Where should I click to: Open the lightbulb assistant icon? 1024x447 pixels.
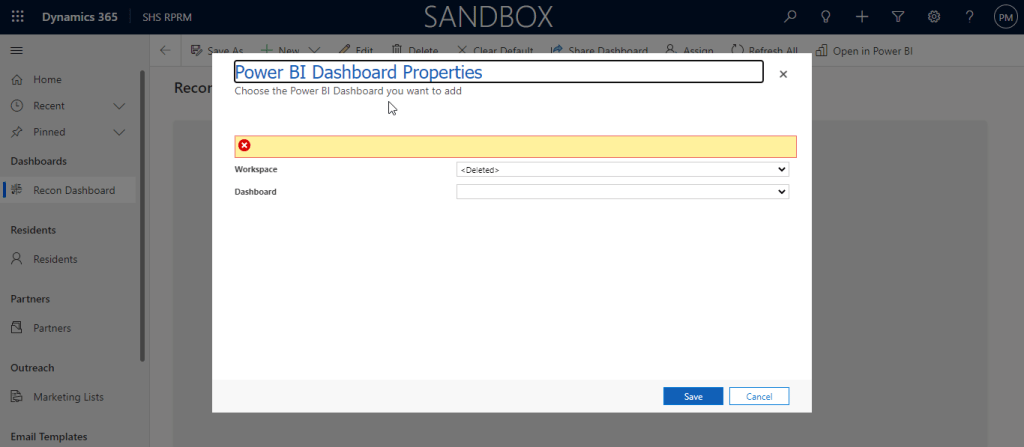coord(826,17)
